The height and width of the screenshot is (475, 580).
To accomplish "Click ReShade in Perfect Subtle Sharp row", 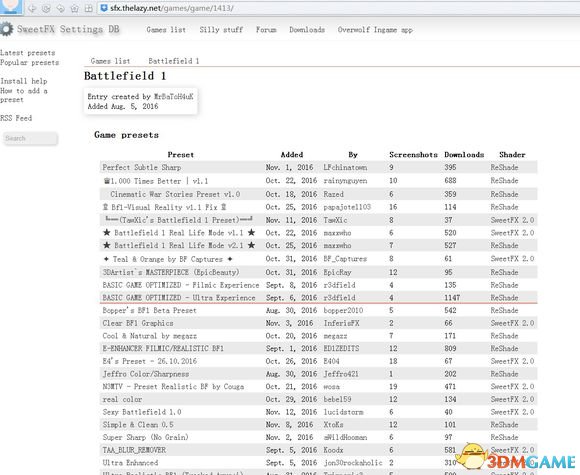I will 504,167.
